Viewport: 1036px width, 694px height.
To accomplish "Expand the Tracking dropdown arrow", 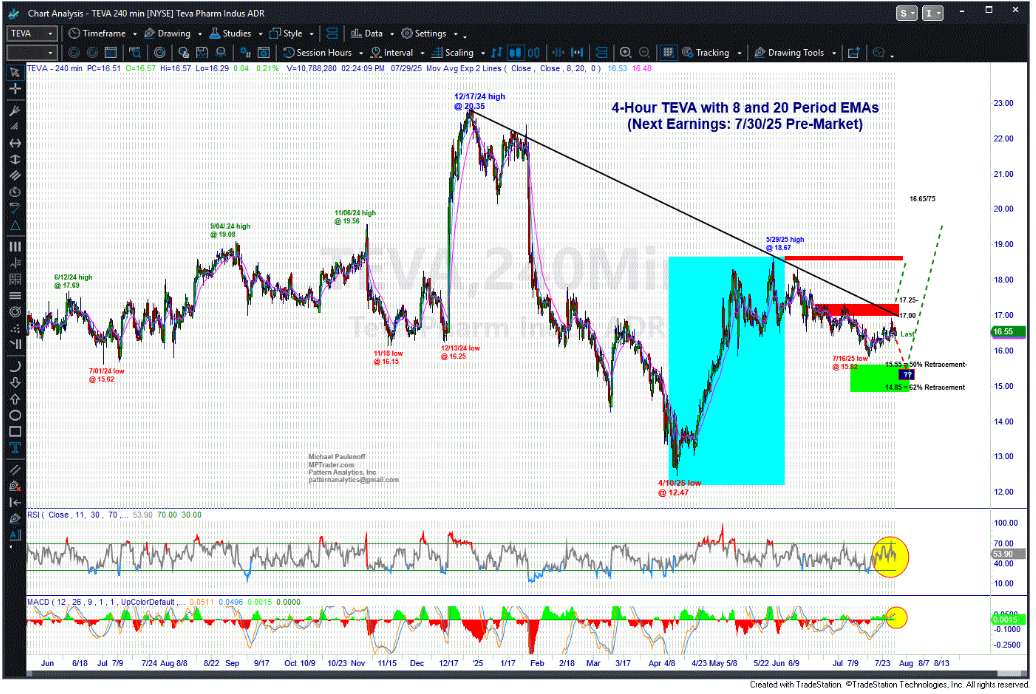I will [x=739, y=54].
